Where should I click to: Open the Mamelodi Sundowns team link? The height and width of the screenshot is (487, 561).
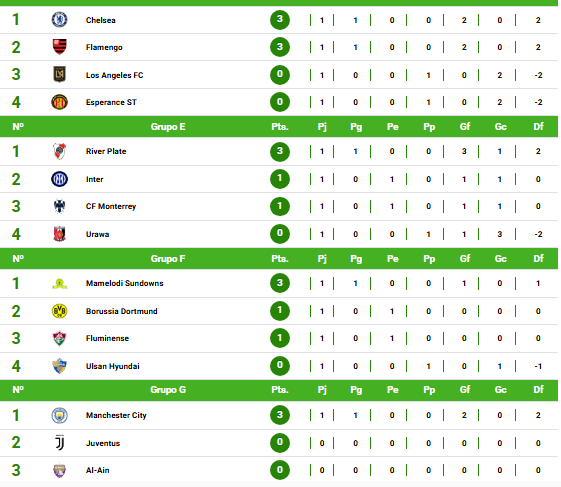click(x=125, y=283)
